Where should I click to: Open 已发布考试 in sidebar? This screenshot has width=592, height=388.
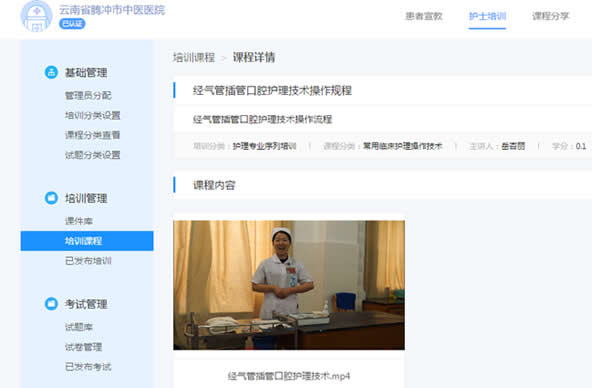[88, 366]
